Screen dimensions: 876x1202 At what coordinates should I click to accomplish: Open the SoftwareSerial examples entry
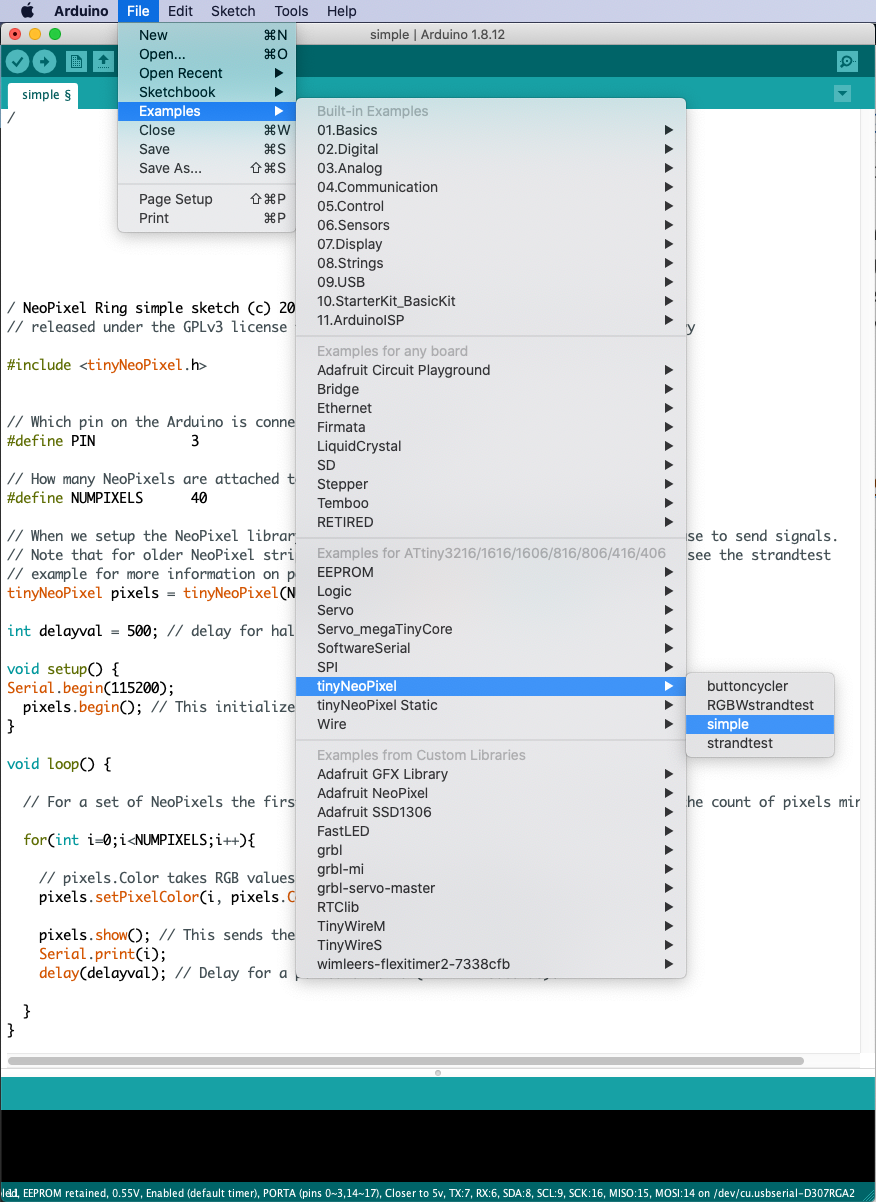click(x=491, y=648)
